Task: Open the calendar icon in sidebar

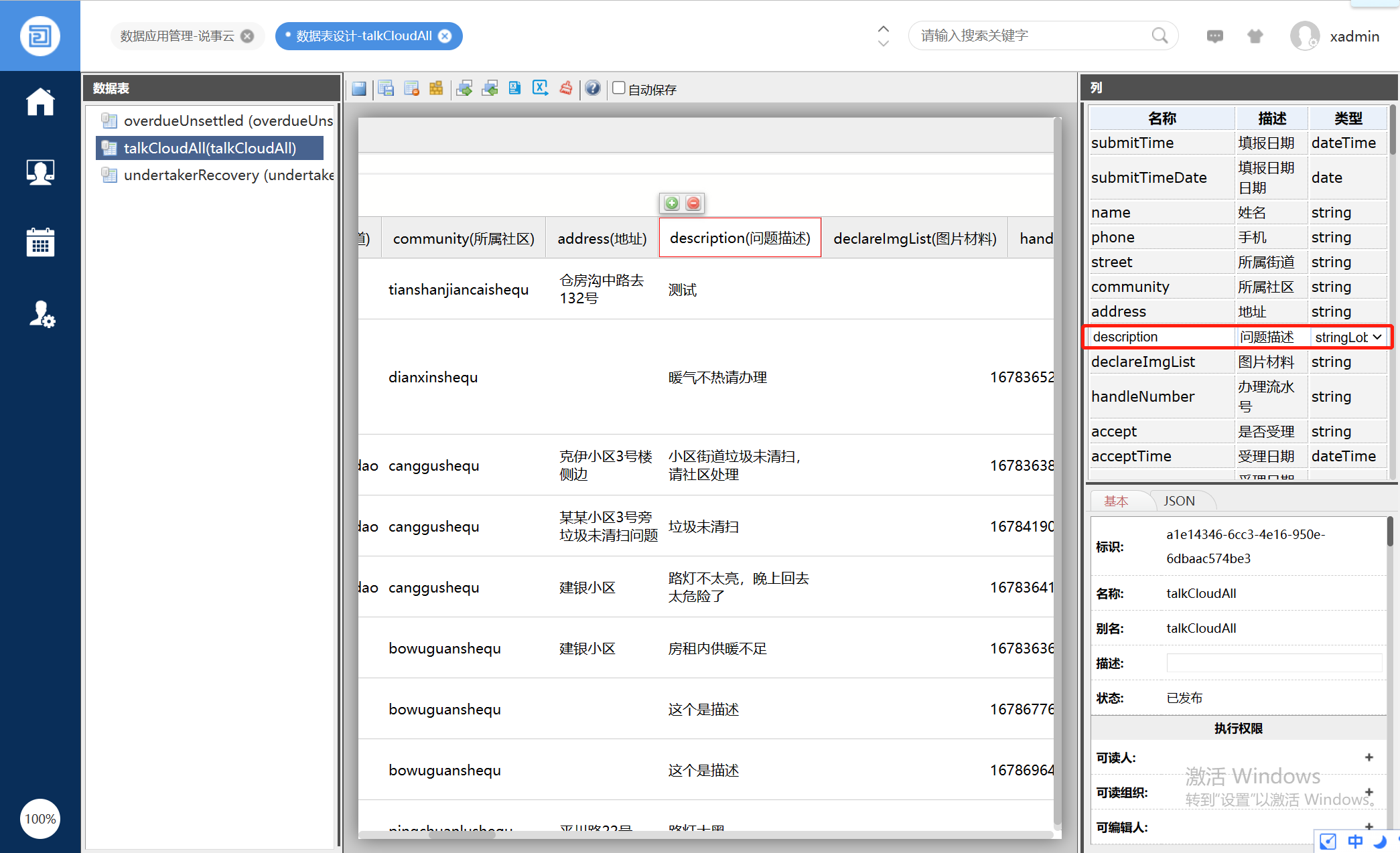Action: point(40,242)
